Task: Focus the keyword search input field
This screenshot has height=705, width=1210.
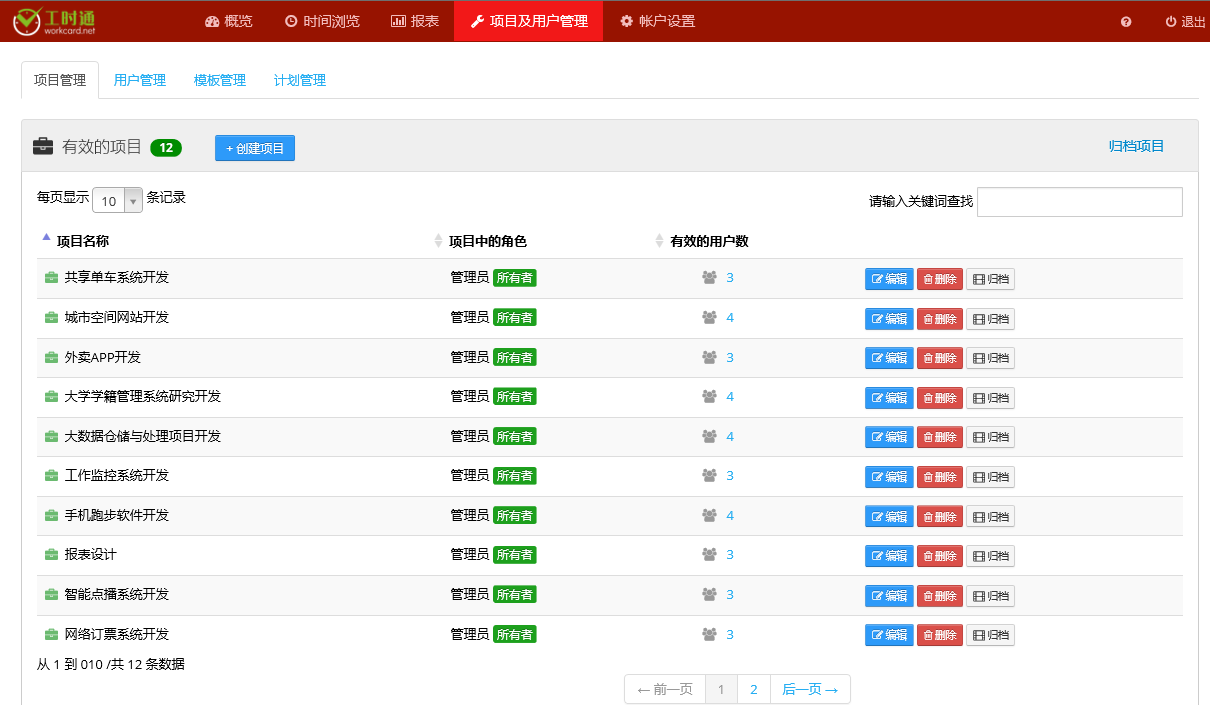Action: coord(1079,202)
